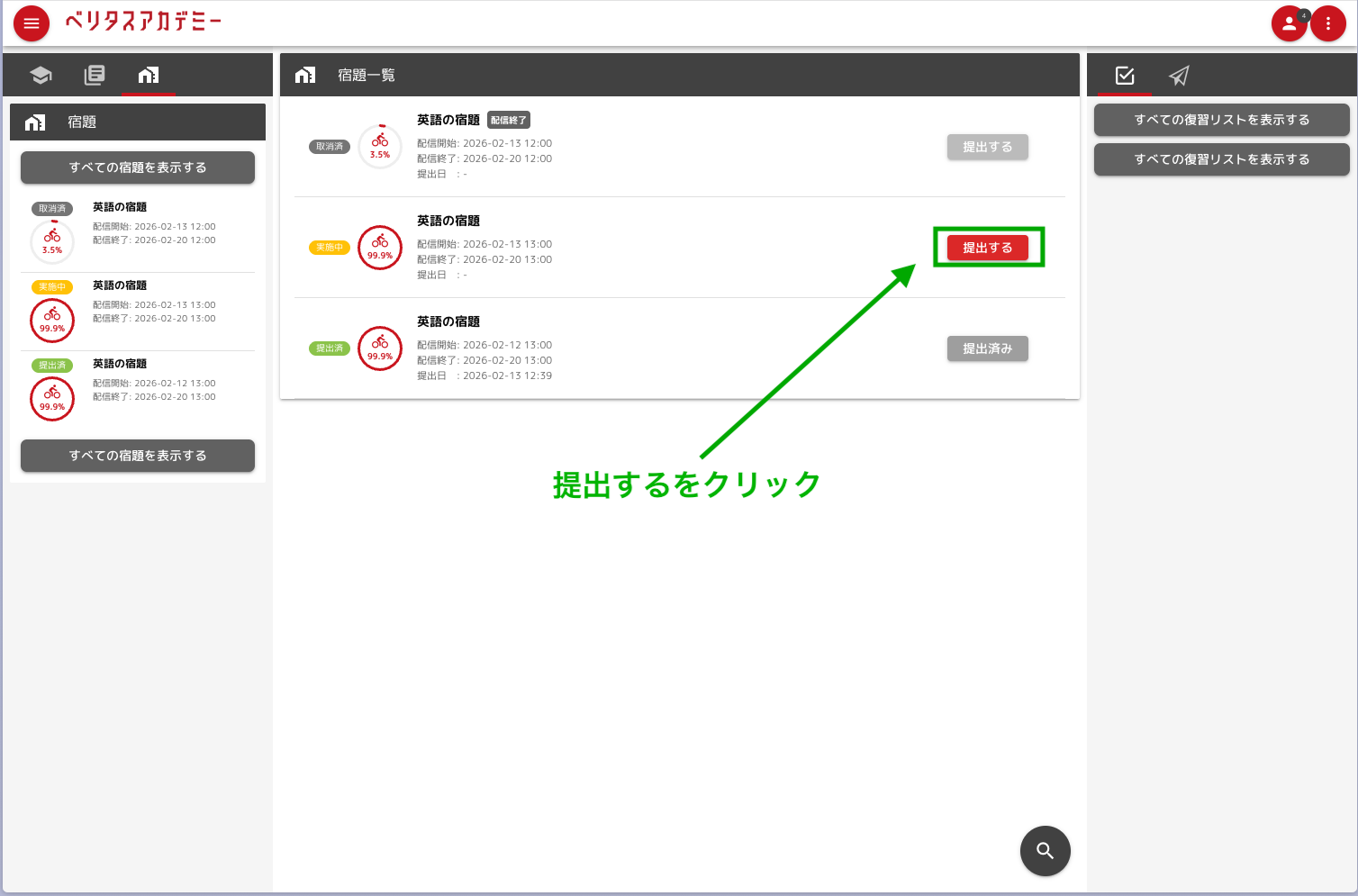This screenshot has width=1358, height=896.
Task: Switch to the graduation cap tab
Action: pyautogui.click(x=41, y=76)
